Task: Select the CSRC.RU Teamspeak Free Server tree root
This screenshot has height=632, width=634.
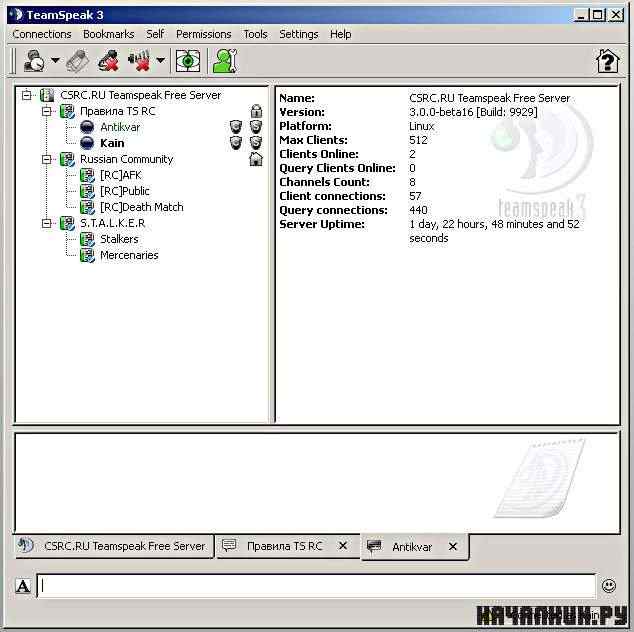Action: (x=141, y=95)
